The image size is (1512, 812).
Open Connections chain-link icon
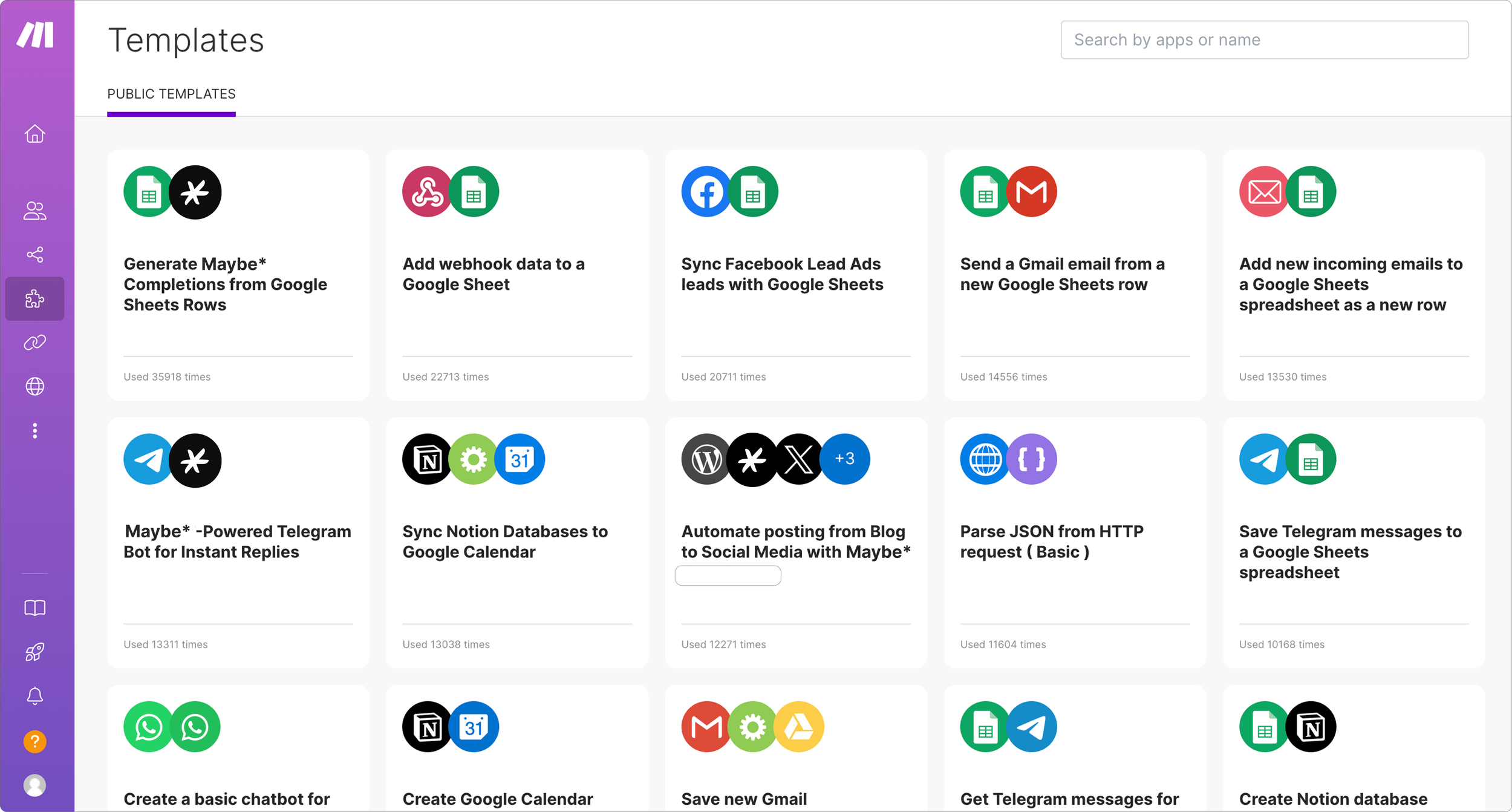tap(35, 342)
